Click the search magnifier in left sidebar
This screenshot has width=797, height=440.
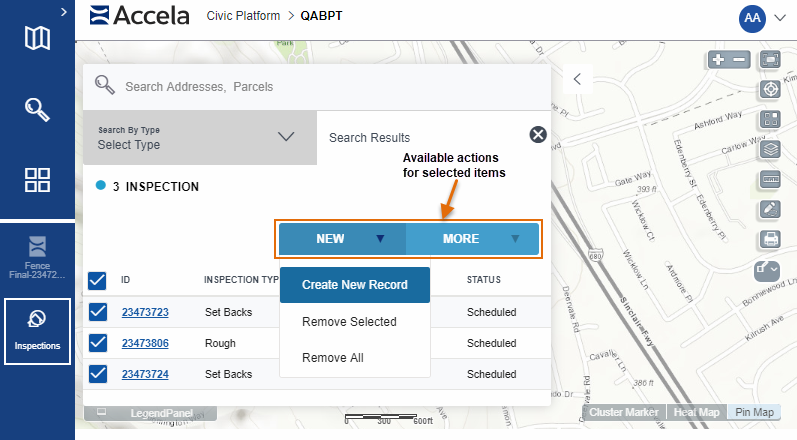(x=37, y=109)
